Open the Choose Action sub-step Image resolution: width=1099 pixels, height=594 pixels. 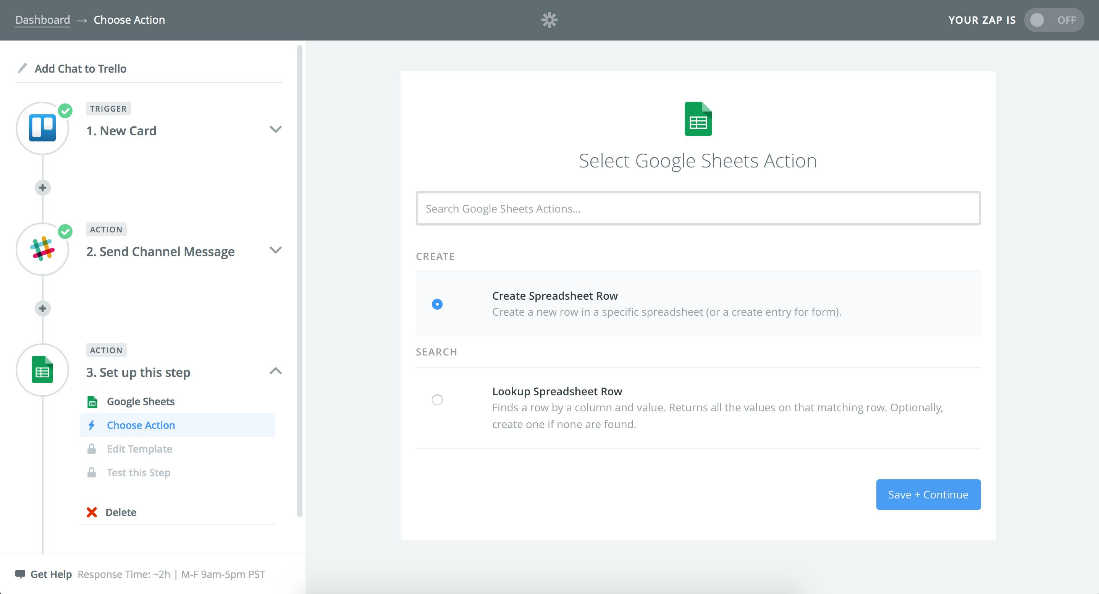coord(141,425)
